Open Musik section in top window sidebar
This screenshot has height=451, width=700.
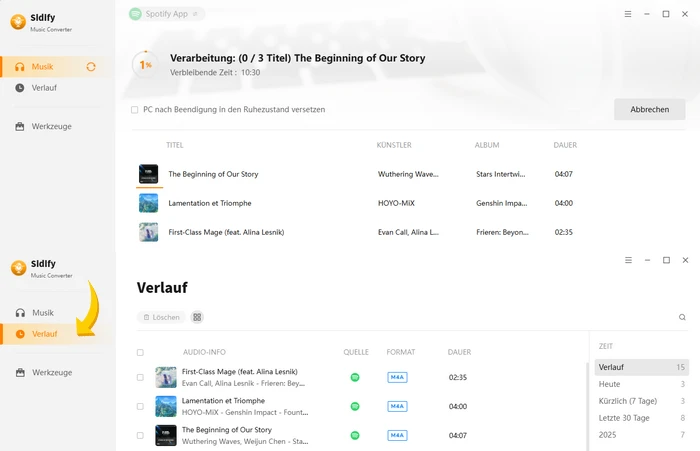coord(42,67)
